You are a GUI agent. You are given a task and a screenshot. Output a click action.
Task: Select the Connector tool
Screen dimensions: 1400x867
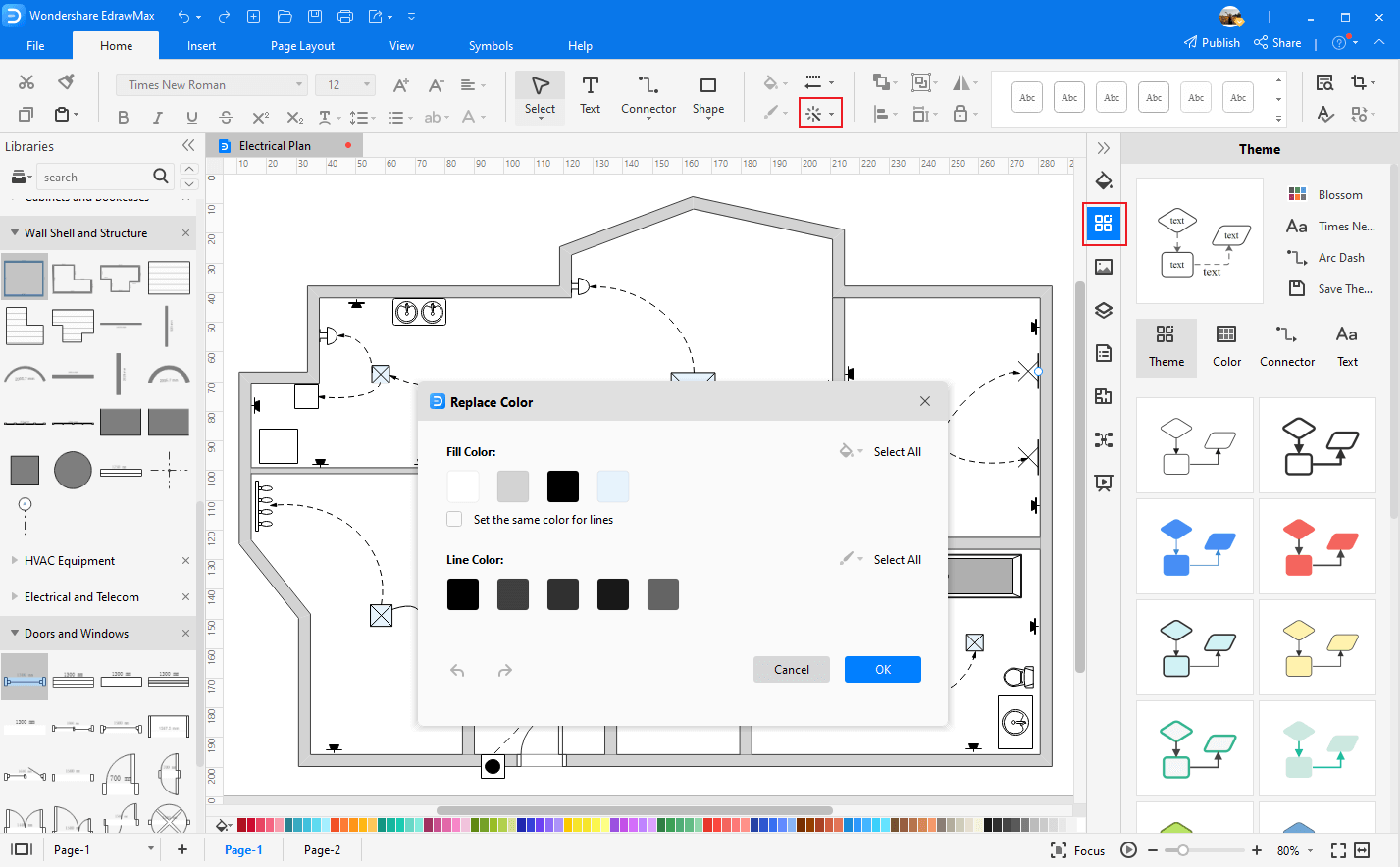[x=648, y=96]
